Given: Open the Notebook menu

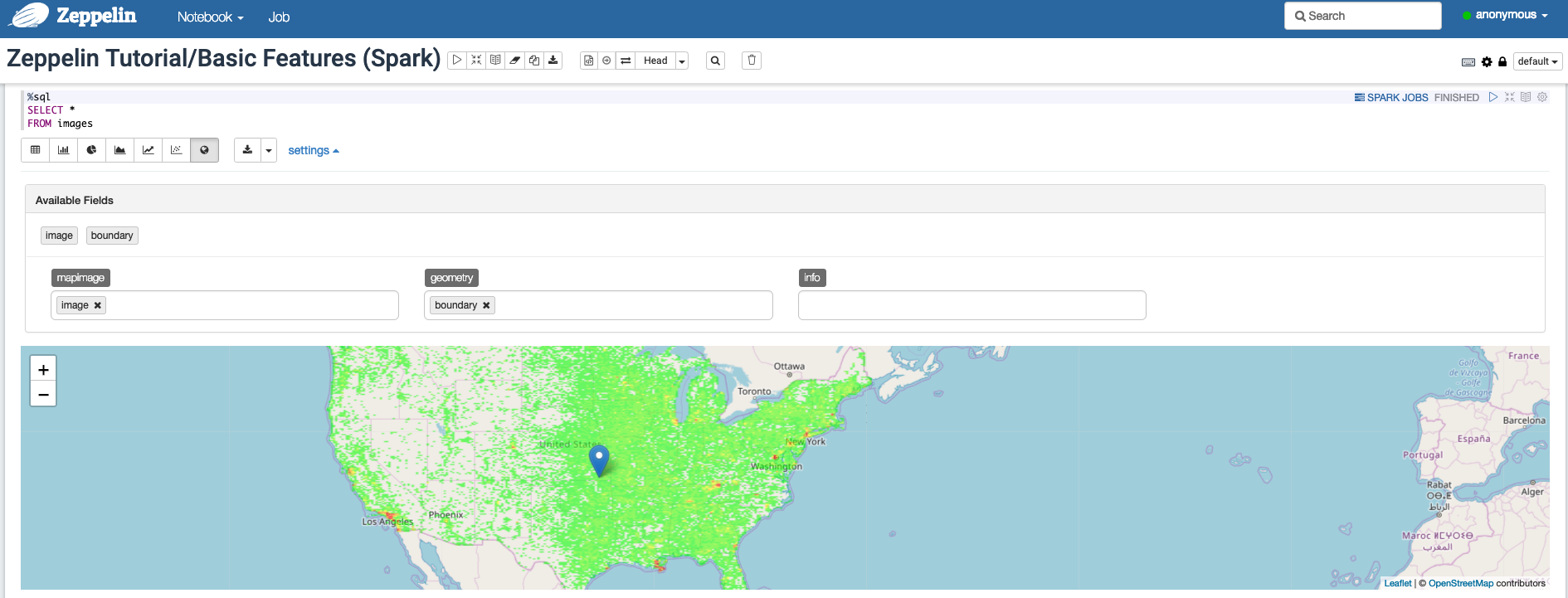Looking at the screenshot, I should [x=210, y=17].
